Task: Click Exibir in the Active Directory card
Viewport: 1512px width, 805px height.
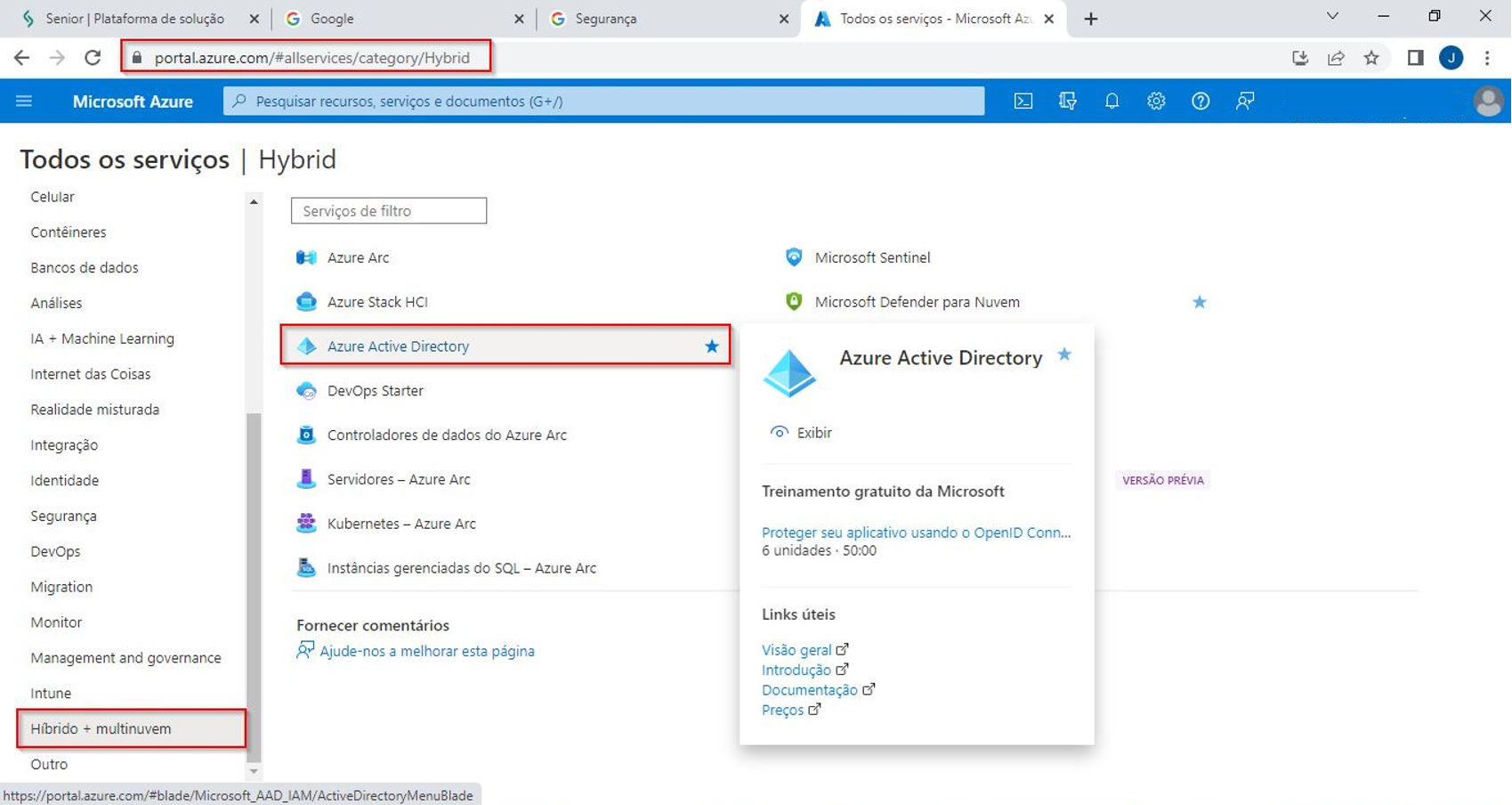Action: click(813, 433)
